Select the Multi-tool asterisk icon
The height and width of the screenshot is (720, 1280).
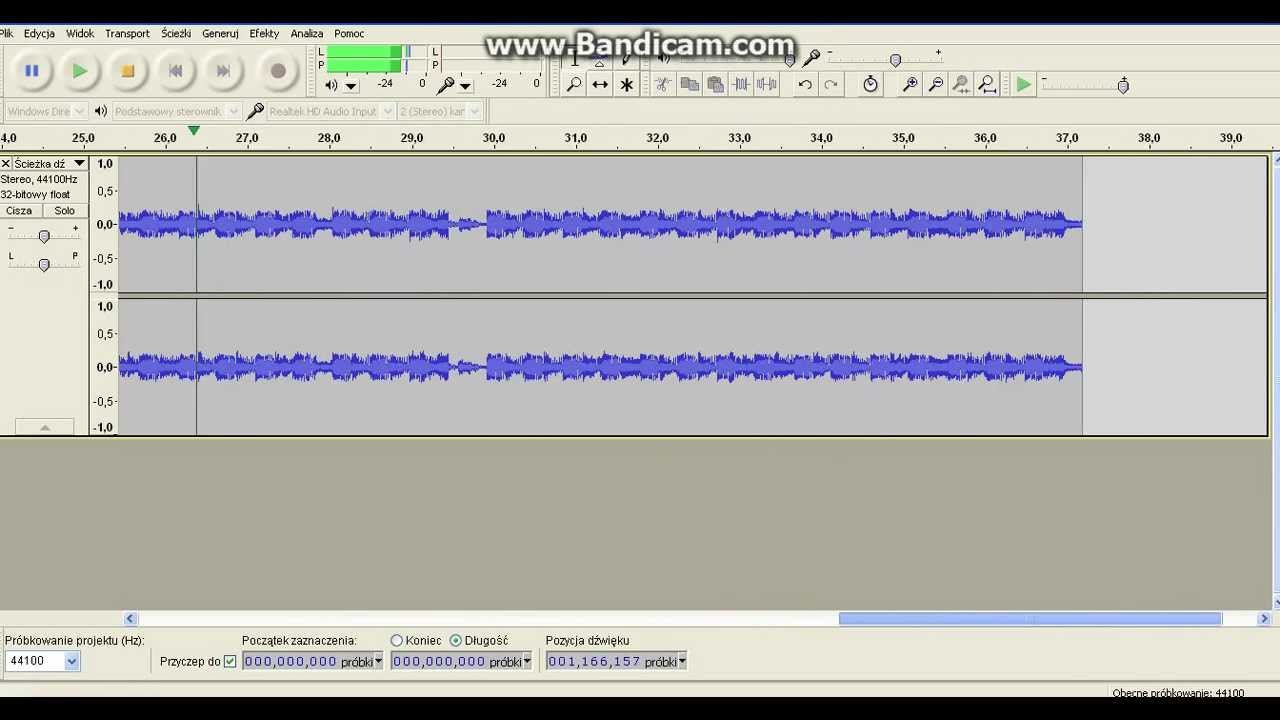click(x=626, y=85)
